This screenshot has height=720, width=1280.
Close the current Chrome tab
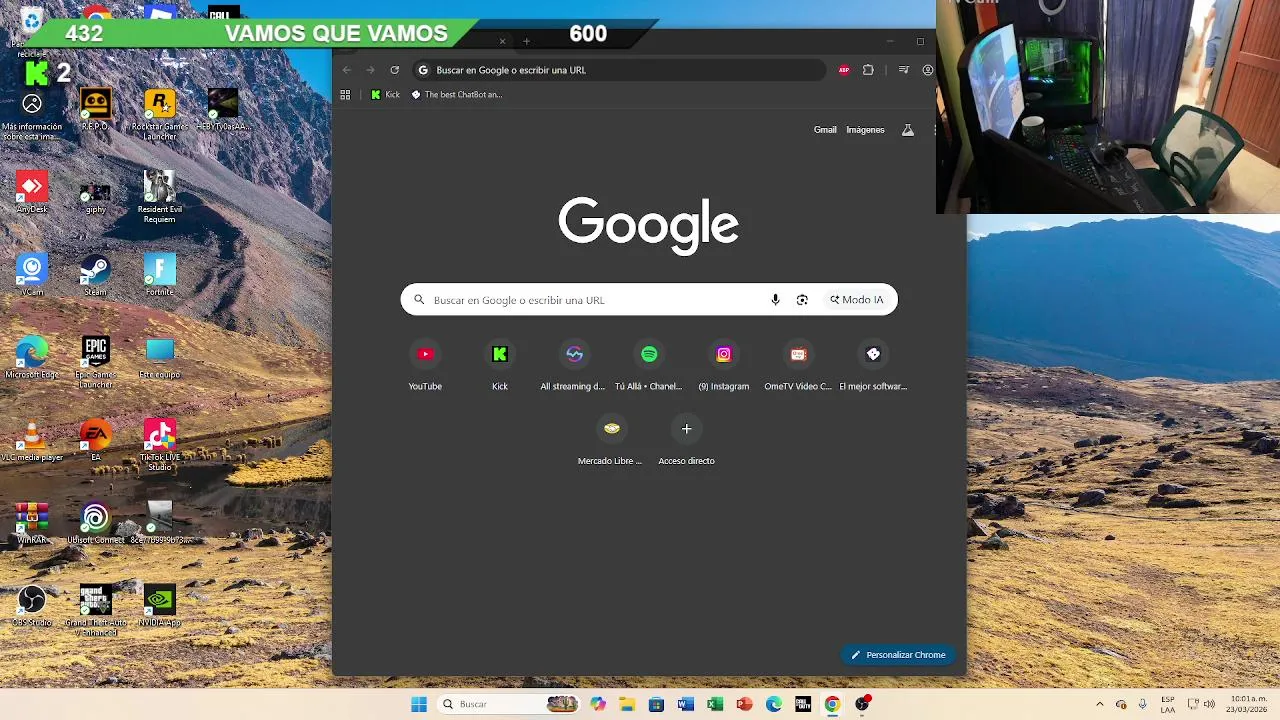[x=503, y=41]
